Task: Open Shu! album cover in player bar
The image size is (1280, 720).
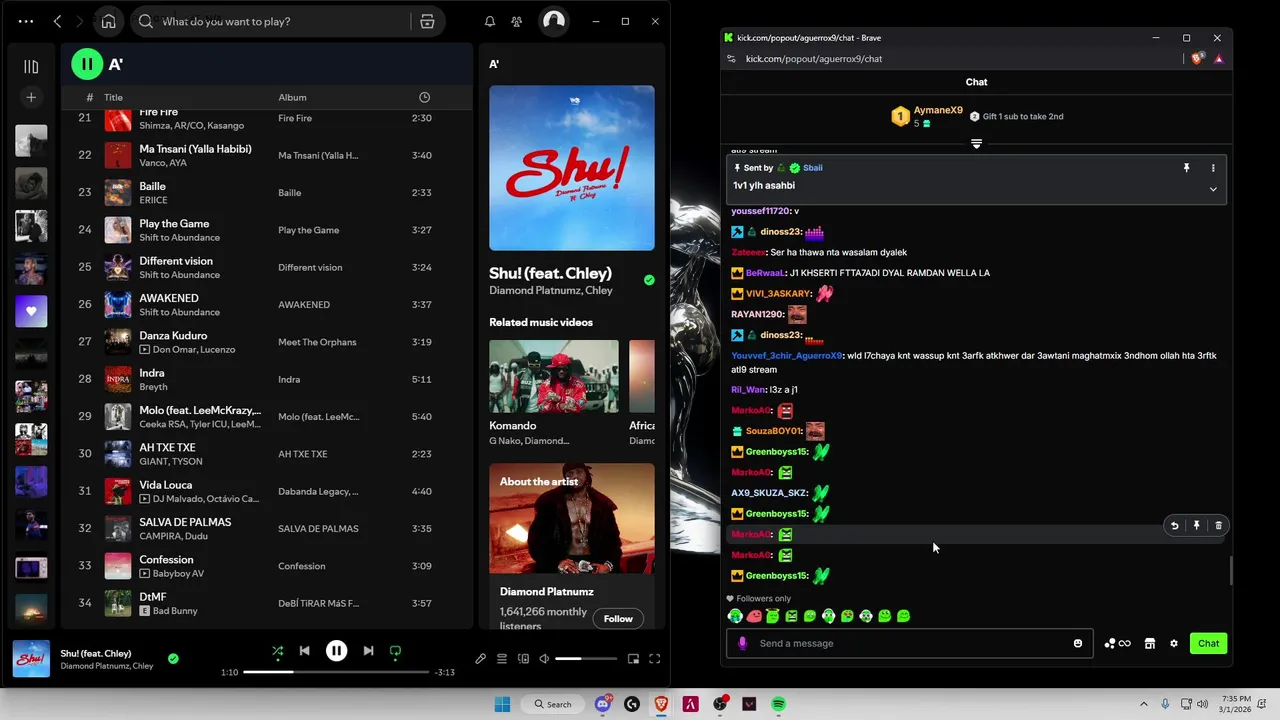Action: 31,659
